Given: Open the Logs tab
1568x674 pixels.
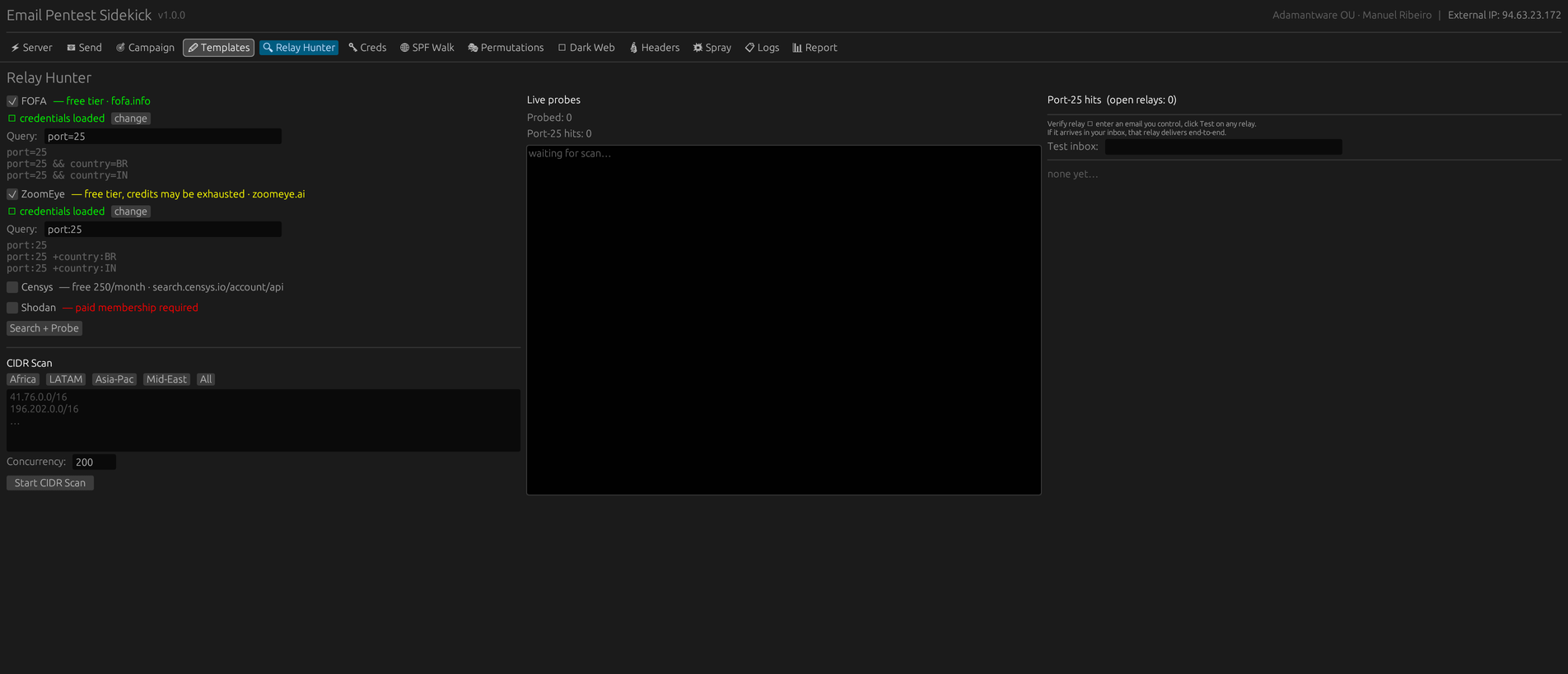Looking at the screenshot, I should click(x=762, y=48).
